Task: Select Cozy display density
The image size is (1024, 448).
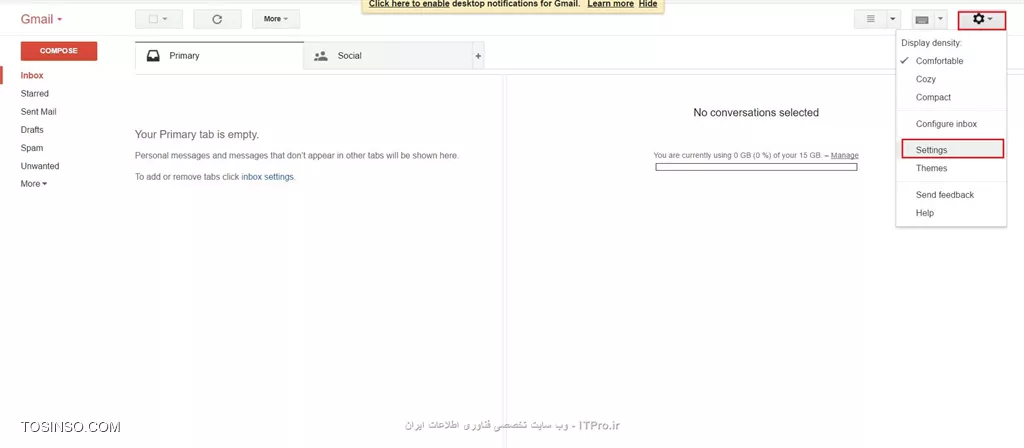Action: pyautogui.click(x=925, y=79)
